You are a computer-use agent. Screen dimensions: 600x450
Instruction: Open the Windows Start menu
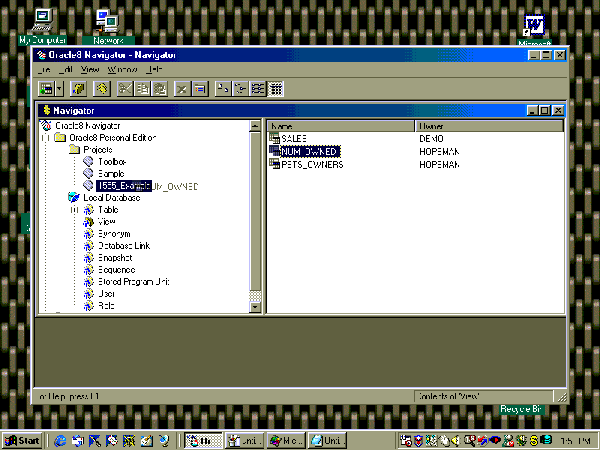tap(22, 441)
